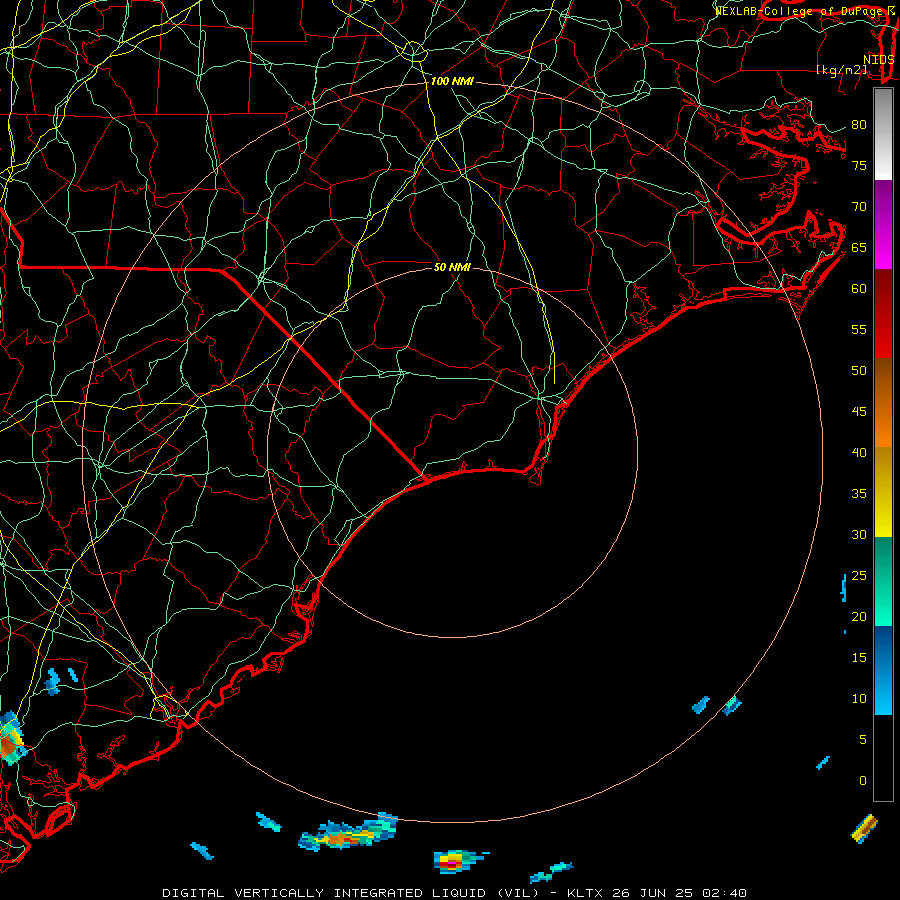Select the 100 NMI range ring label
Viewport: 900px width, 900px height.
[x=452, y=81]
